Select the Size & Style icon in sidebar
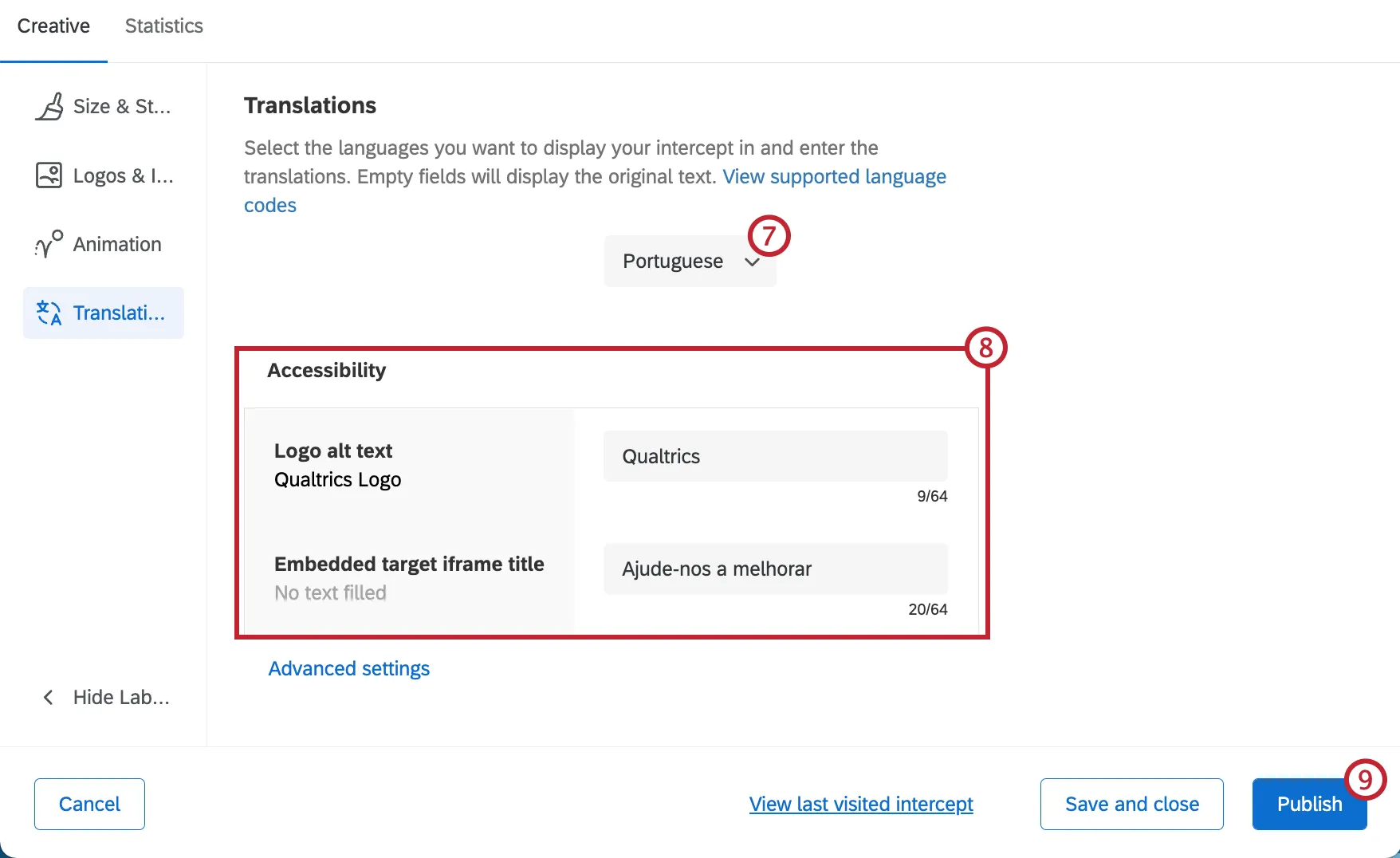This screenshot has height=858, width=1400. (x=50, y=106)
